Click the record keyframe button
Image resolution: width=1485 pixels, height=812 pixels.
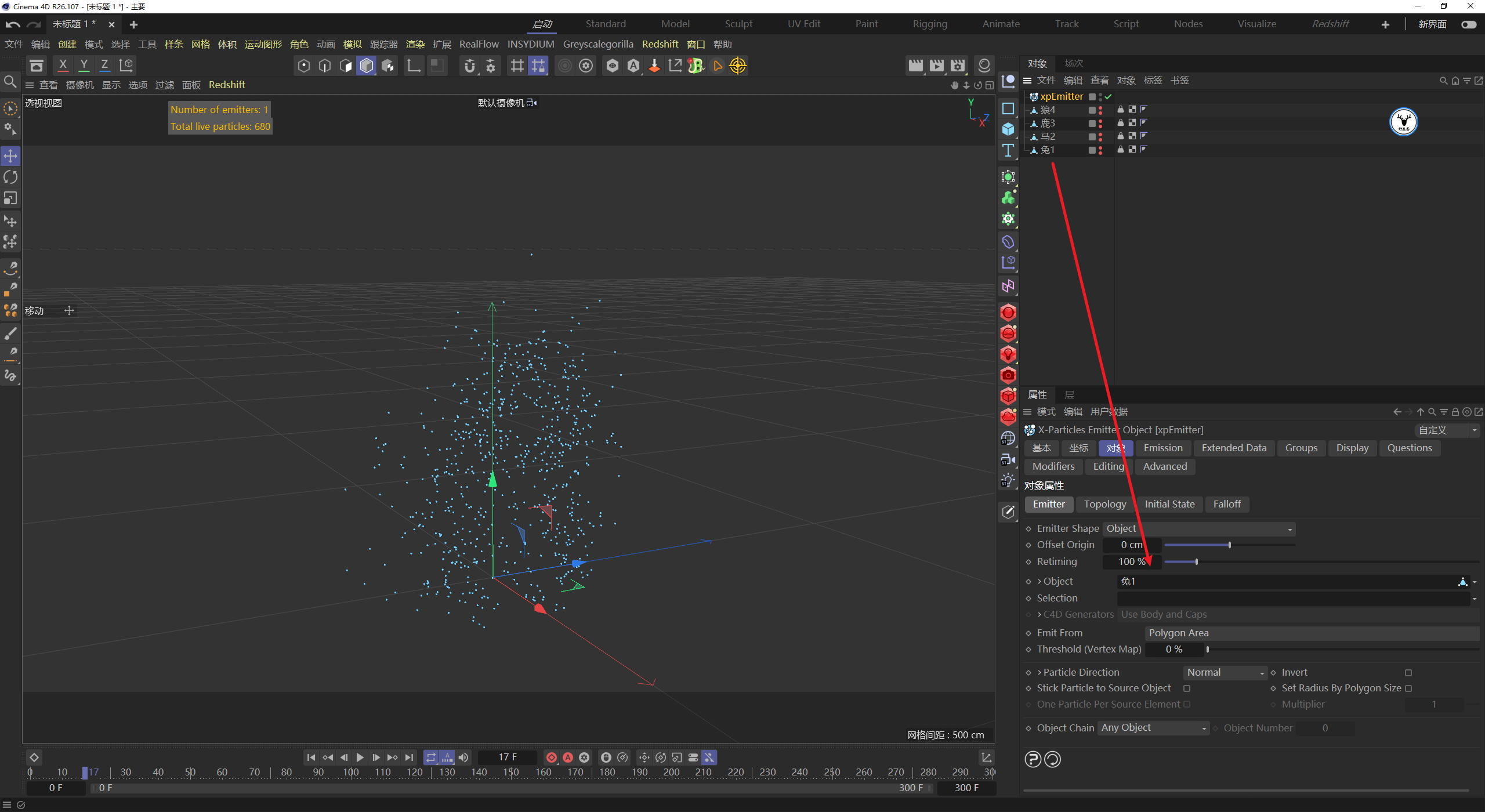coord(552,757)
